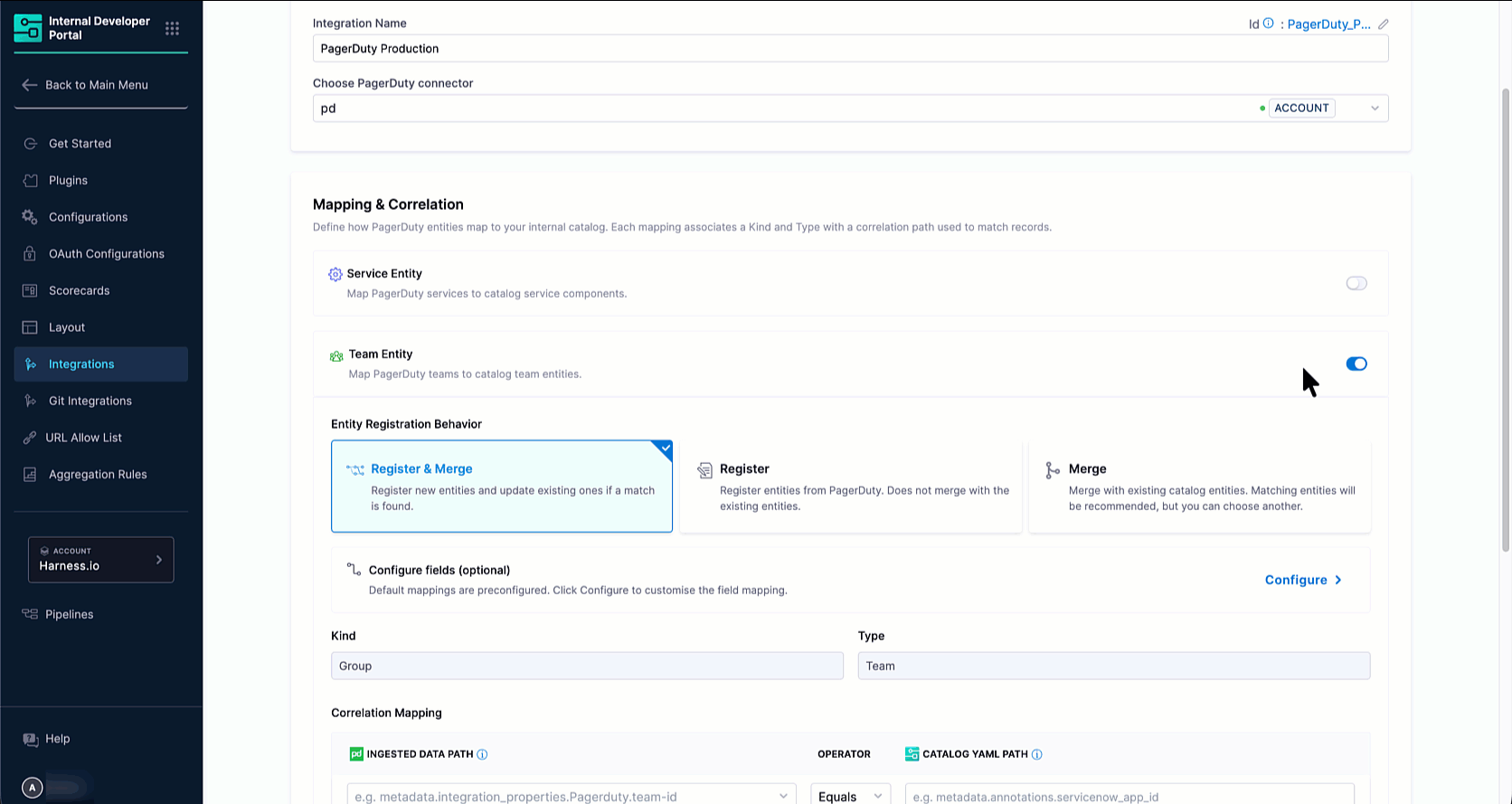Open Scorecards in the sidebar
The image size is (1512, 804).
[x=79, y=290]
